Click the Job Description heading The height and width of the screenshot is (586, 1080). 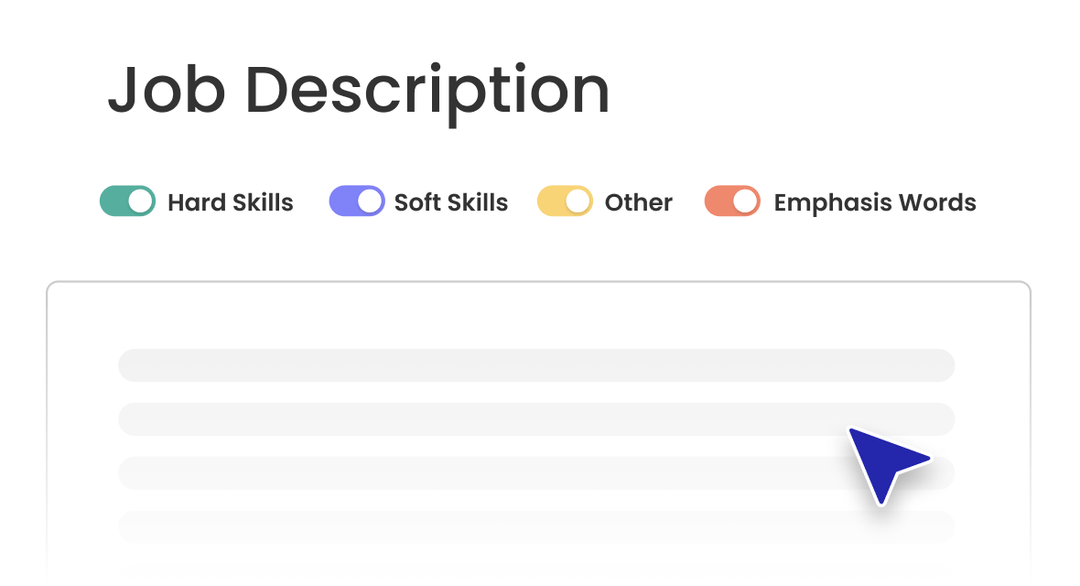(359, 88)
